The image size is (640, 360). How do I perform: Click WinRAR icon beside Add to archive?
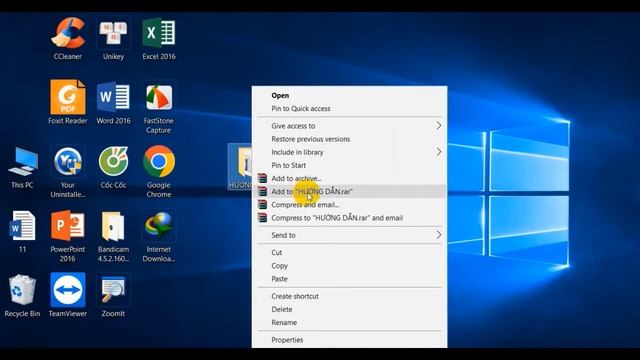(x=262, y=178)
